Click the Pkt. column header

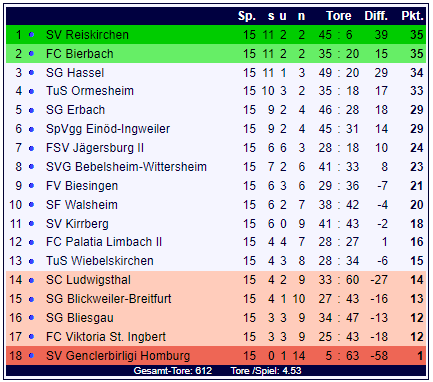click(x=412, y=16)
